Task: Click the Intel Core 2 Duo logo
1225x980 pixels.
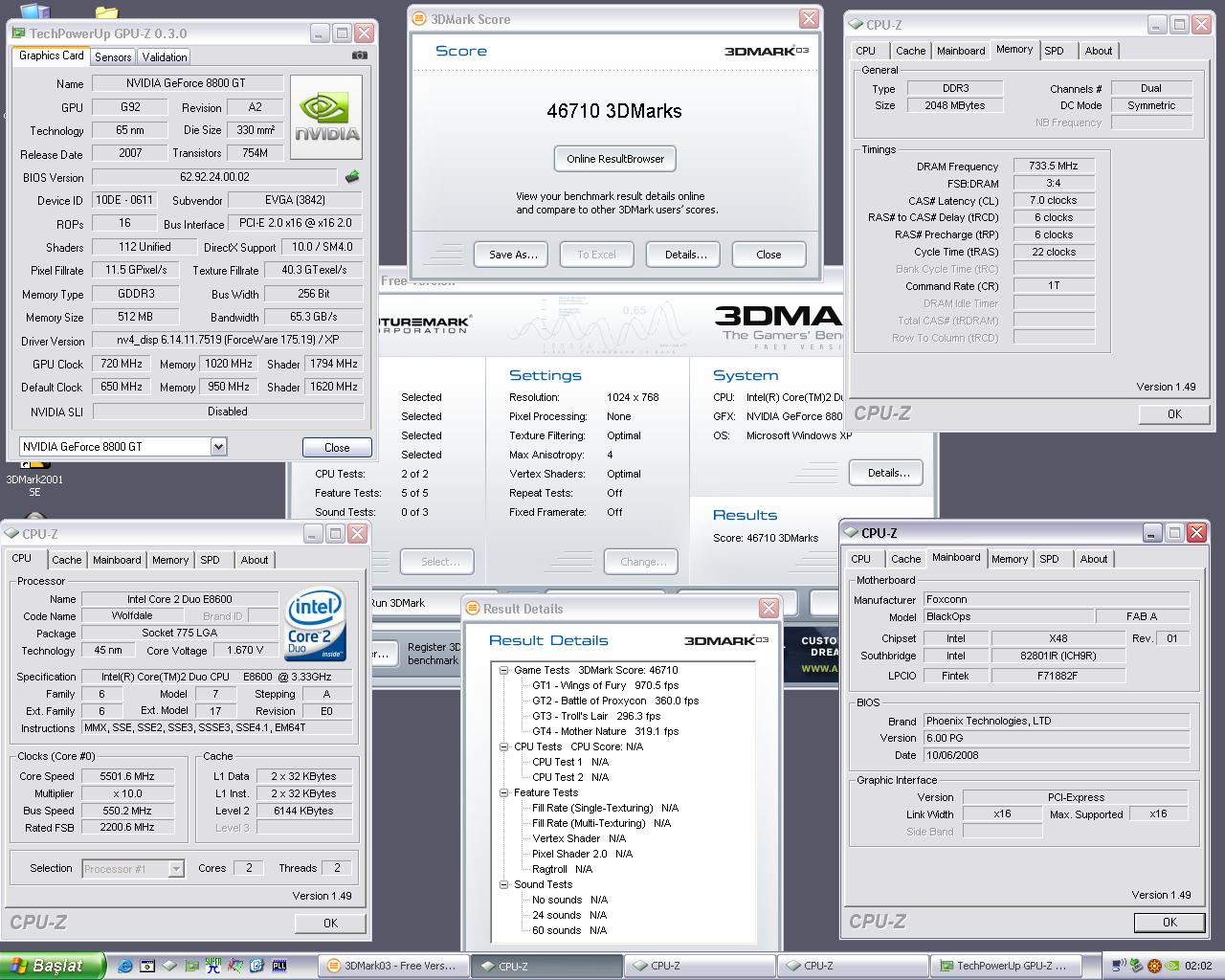Action: coord(314,626)
